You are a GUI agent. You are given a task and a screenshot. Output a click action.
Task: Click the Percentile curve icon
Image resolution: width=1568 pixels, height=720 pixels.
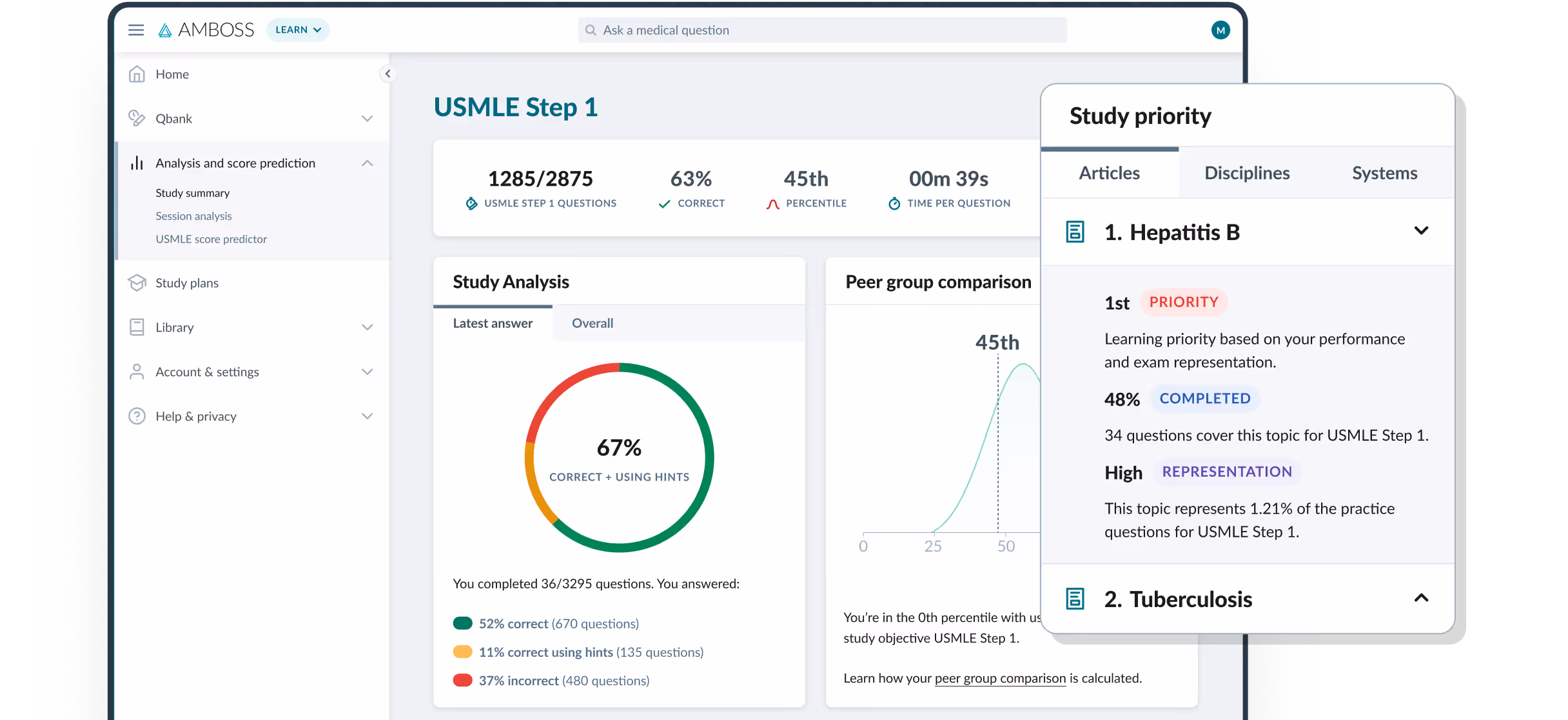pyautogui.click(x=772, y=204)
